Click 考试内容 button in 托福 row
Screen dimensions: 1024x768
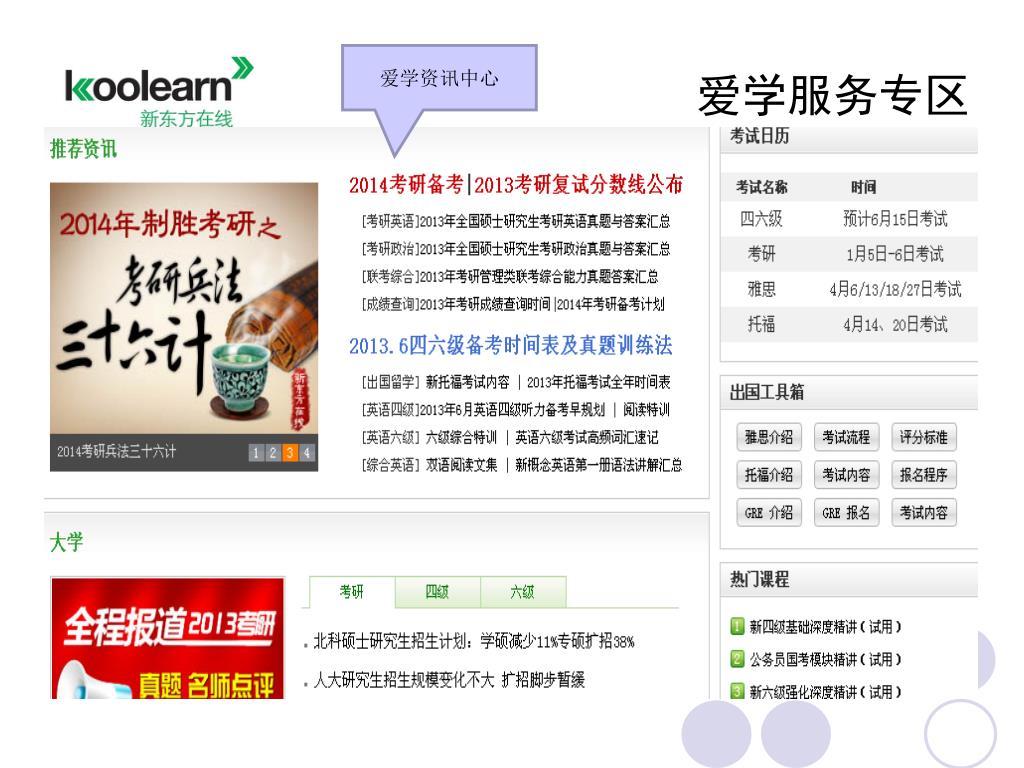pyautogui.click(x=846, y=475)
